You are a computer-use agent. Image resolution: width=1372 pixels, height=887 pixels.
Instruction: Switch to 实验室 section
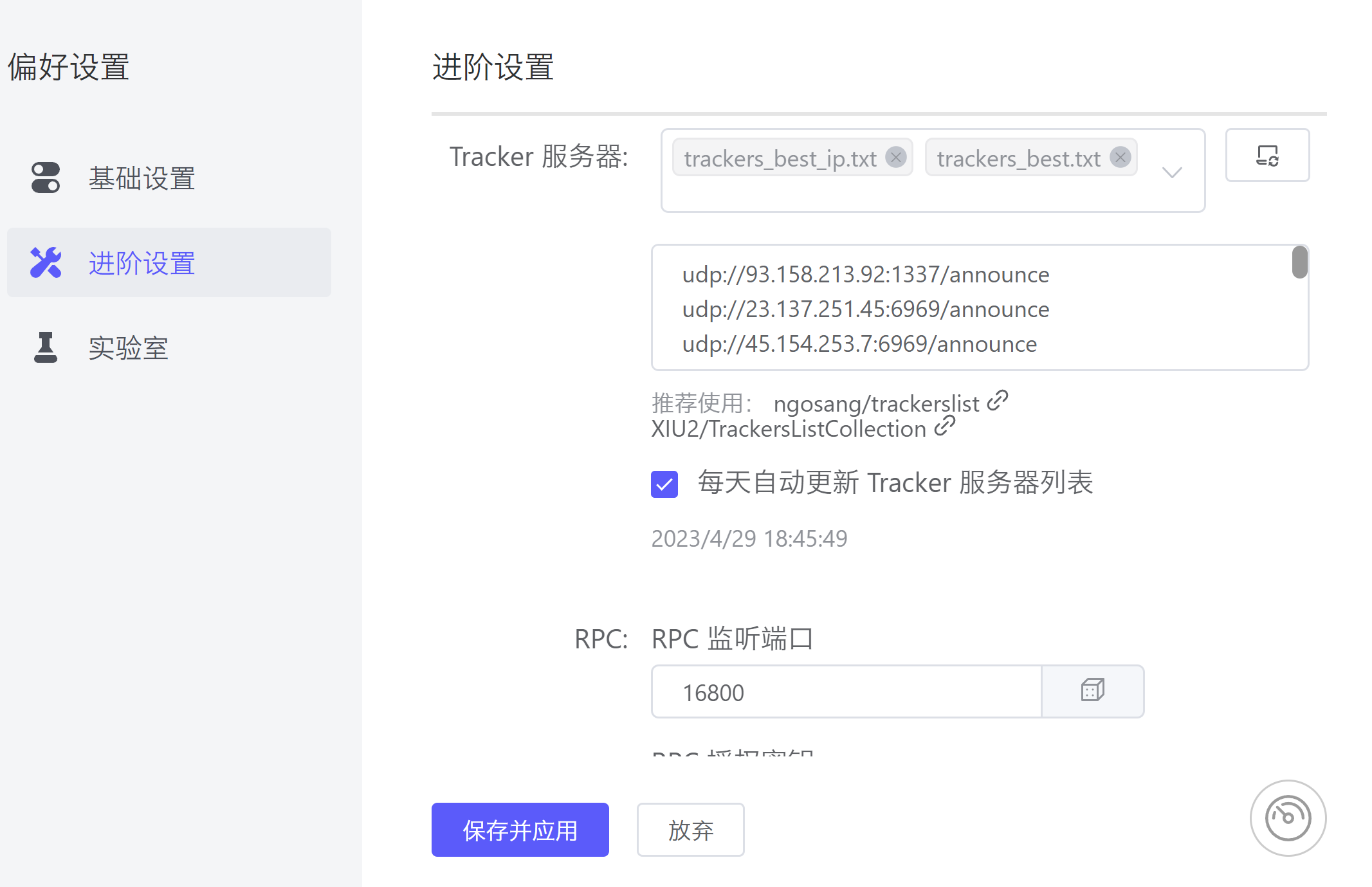(x=129, y=347)
